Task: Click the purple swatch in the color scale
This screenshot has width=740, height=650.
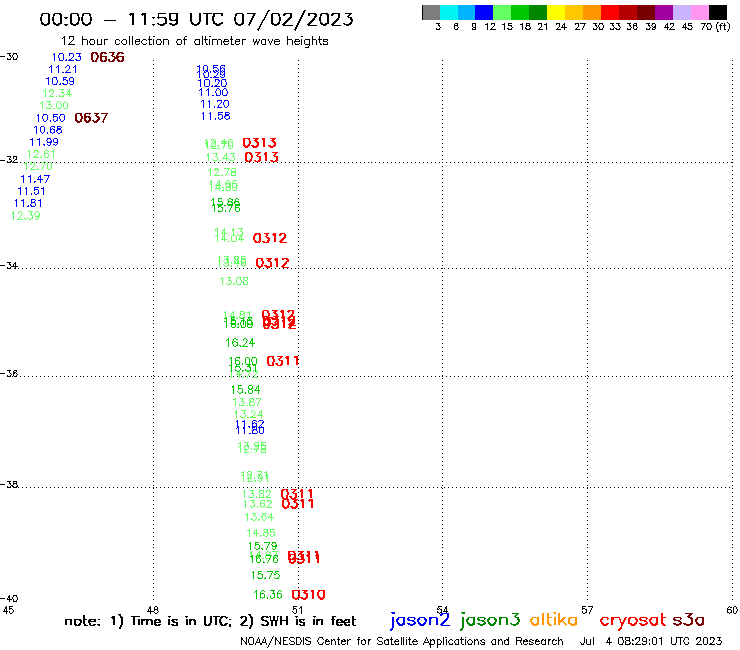Action: (x=664, y=12)
